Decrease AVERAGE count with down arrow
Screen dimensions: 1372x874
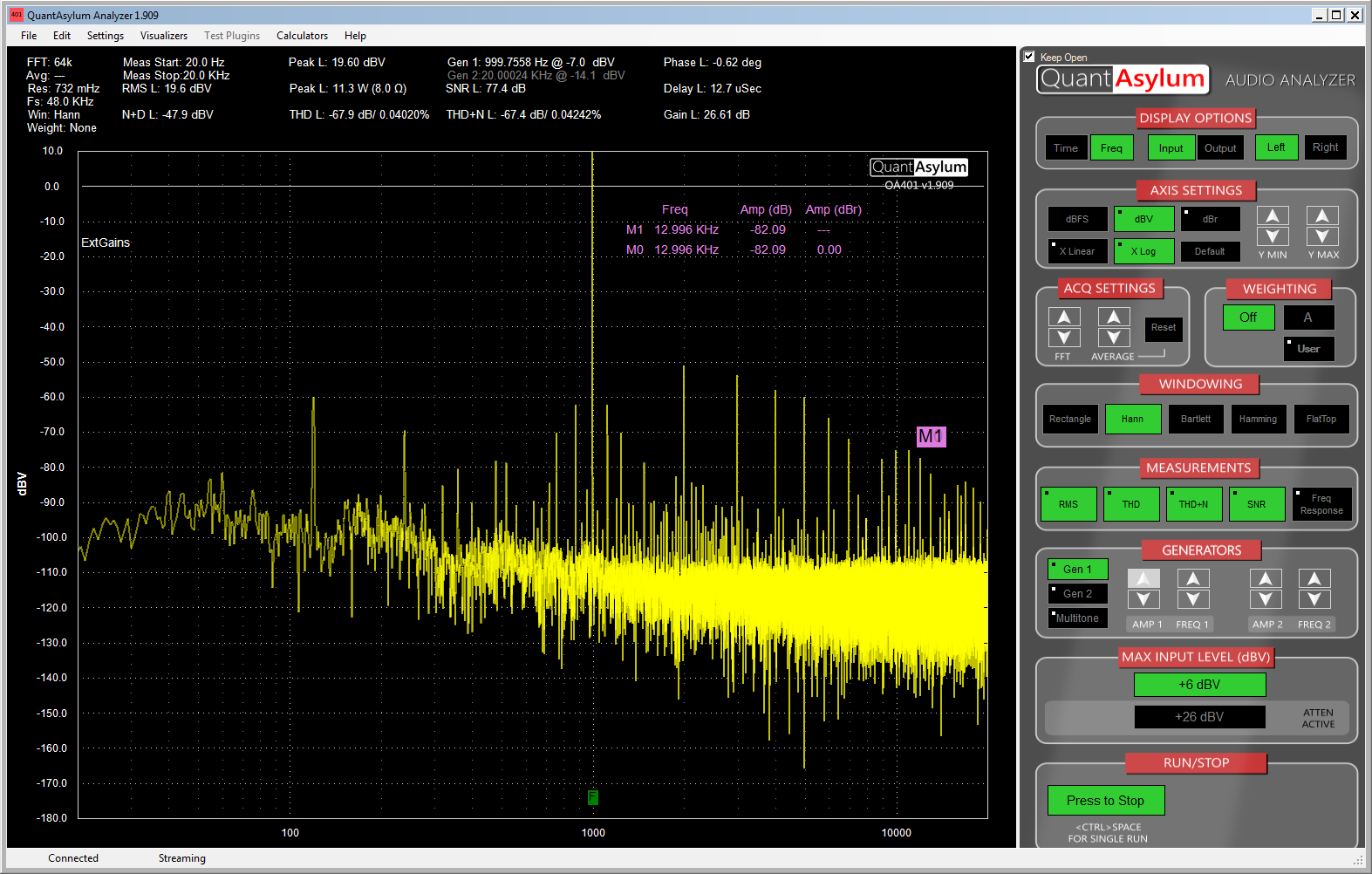coord(1114,338)
